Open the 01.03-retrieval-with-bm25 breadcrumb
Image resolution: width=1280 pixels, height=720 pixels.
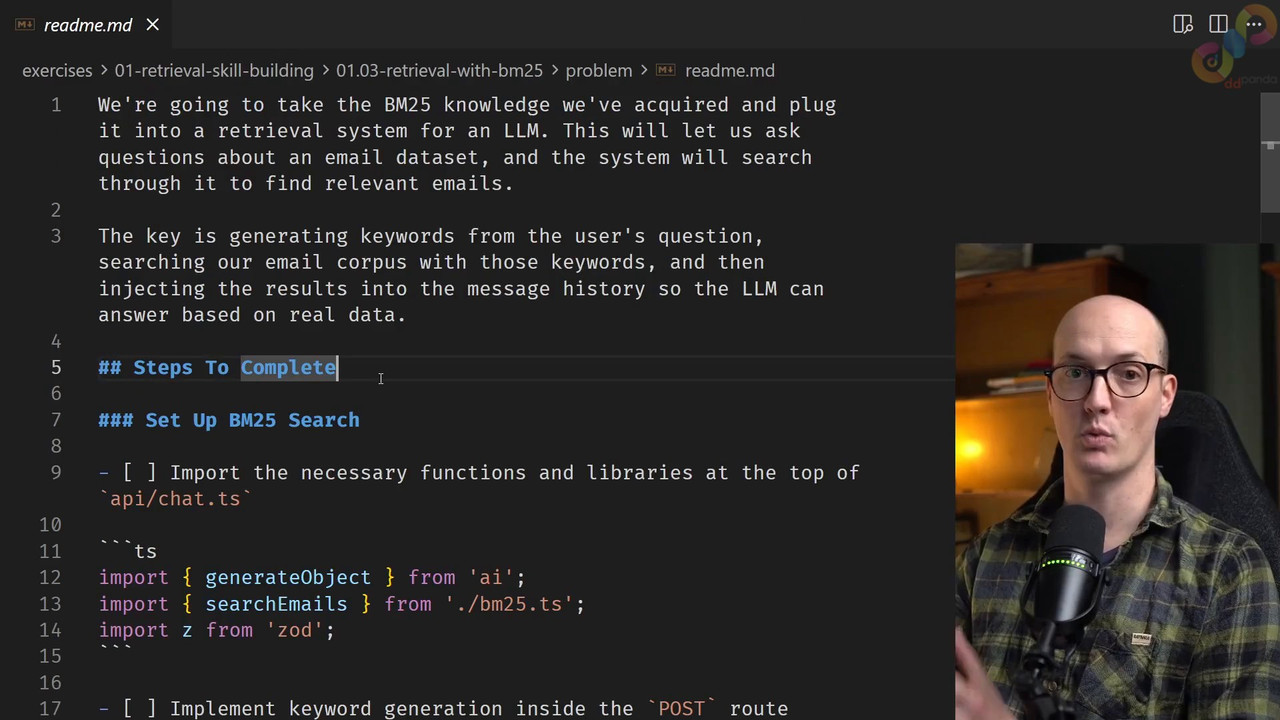pyautogui.click(x=439, y=71)
